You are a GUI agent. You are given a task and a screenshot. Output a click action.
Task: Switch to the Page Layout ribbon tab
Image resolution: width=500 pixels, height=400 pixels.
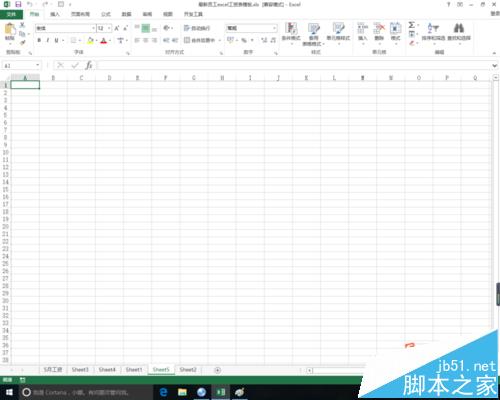tap(80, 14)
